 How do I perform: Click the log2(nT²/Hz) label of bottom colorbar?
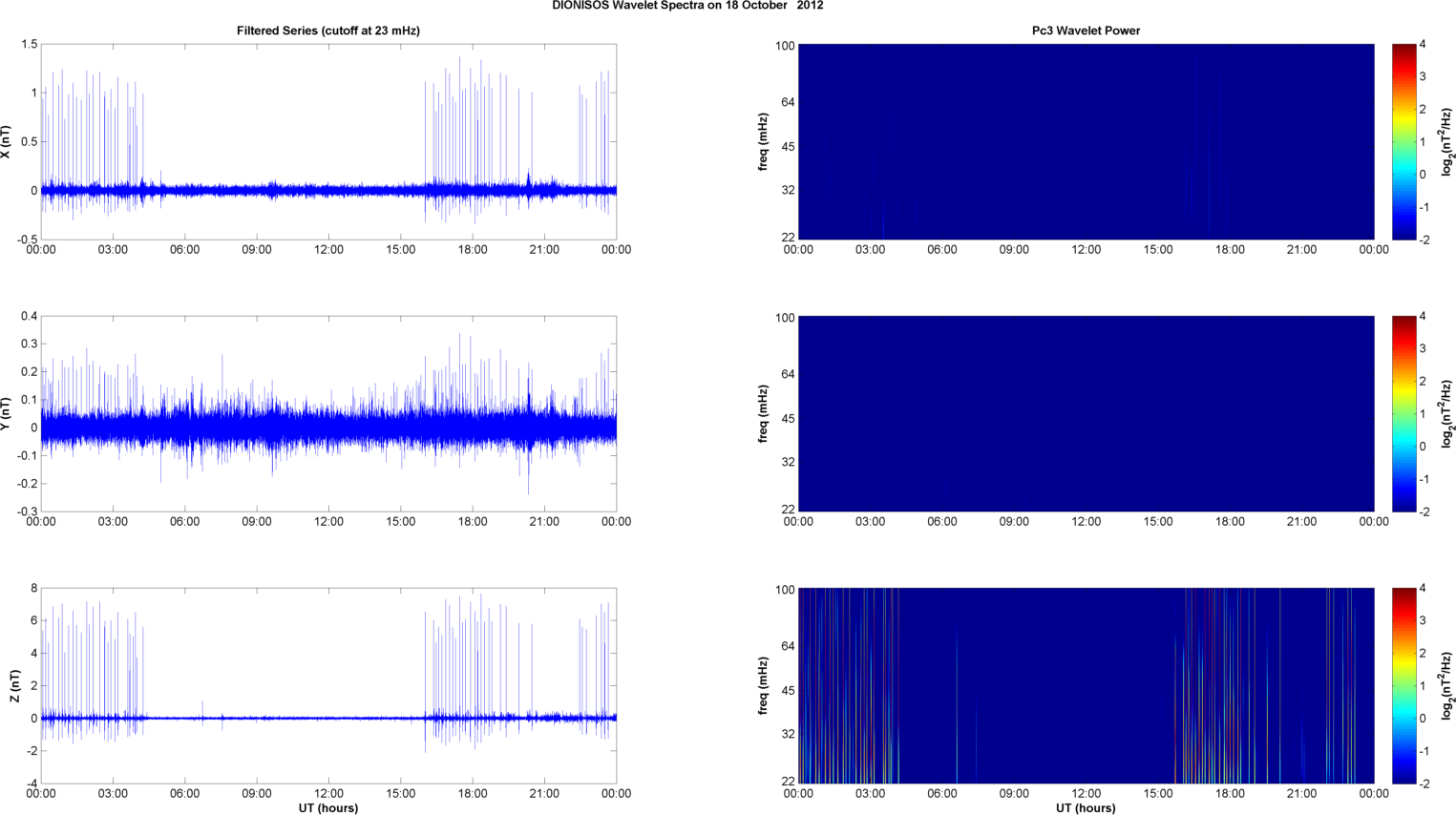click(x=1447, y=686)
